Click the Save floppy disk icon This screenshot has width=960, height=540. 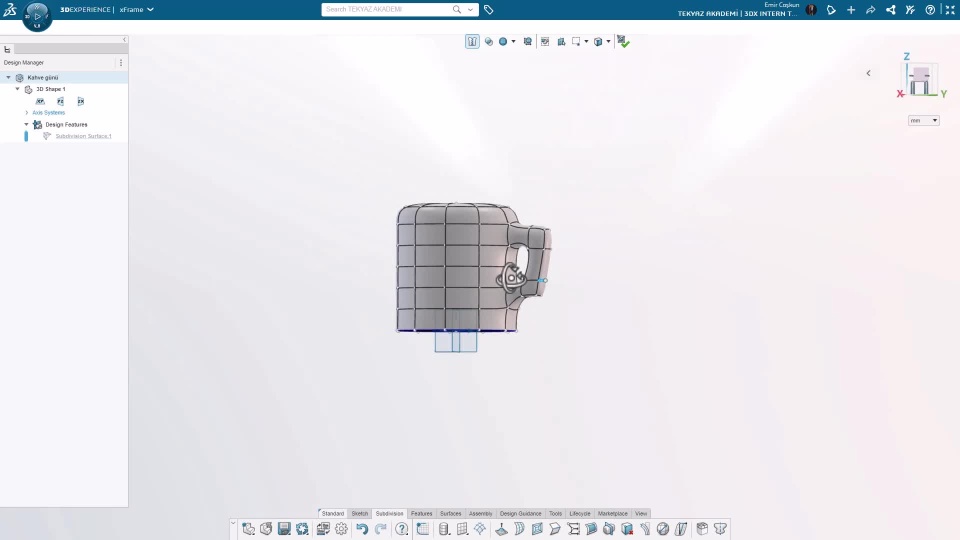(x=284, y=528)
